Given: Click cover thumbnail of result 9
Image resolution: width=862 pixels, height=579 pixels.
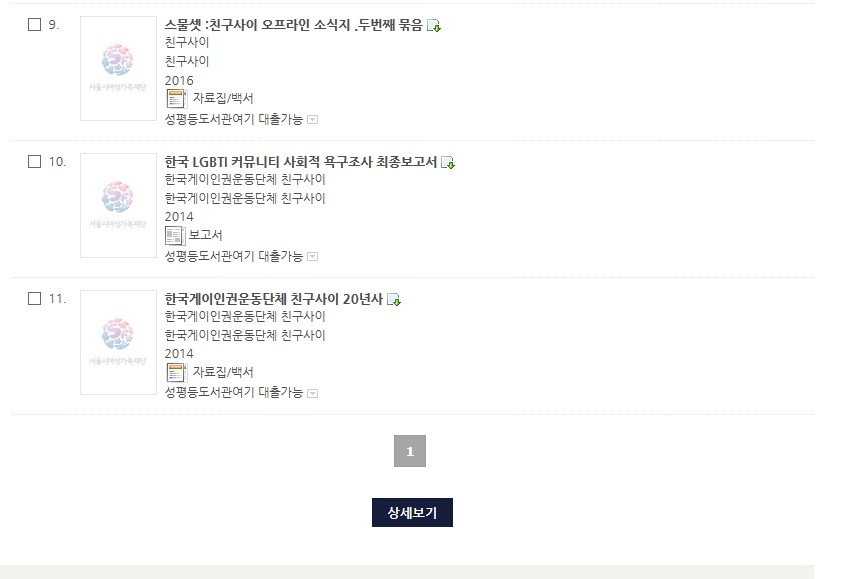Looking at the screenshot, I should pos(118,68).
